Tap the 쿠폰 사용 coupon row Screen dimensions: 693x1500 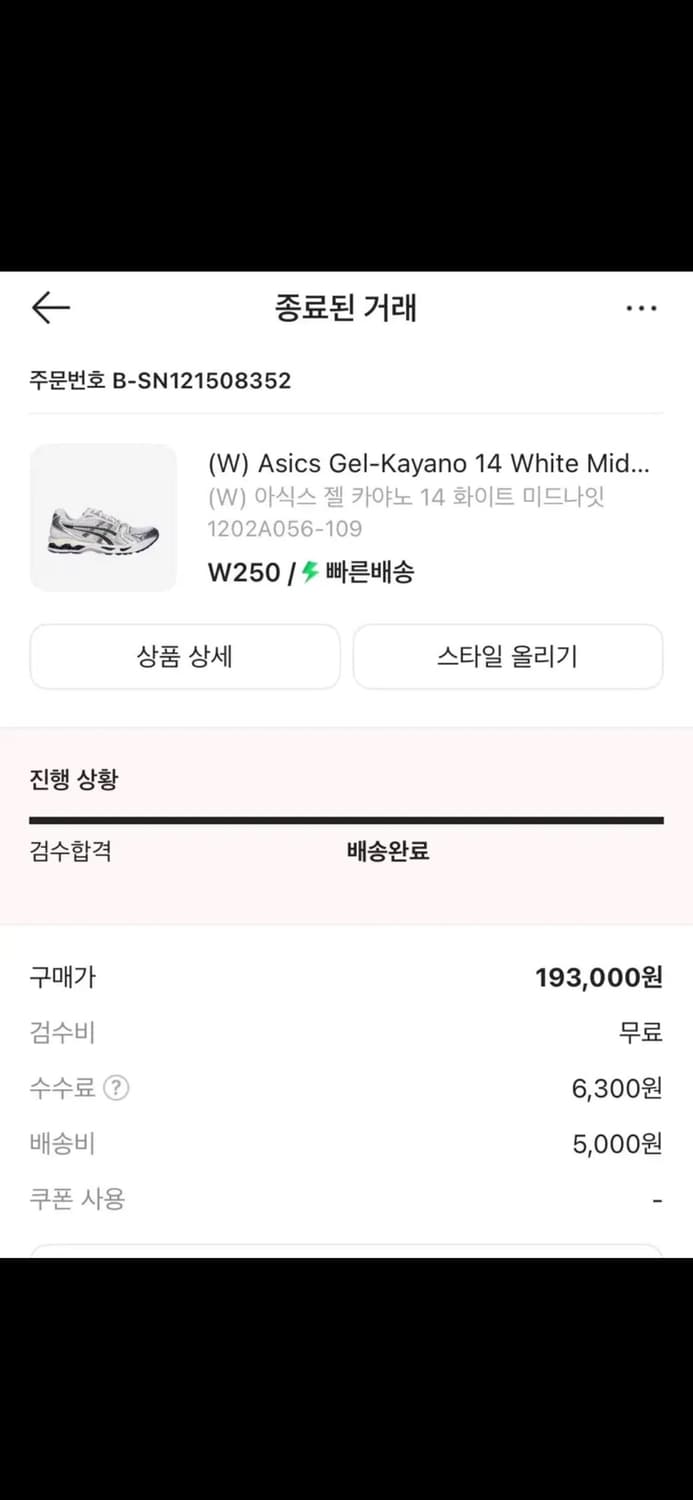77,1198
